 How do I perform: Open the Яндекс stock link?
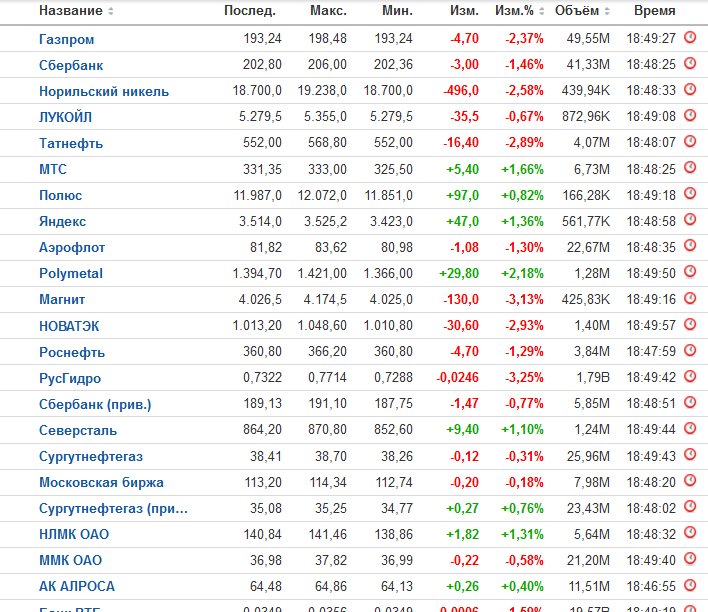pyautogui.click(x=62, y=221)
